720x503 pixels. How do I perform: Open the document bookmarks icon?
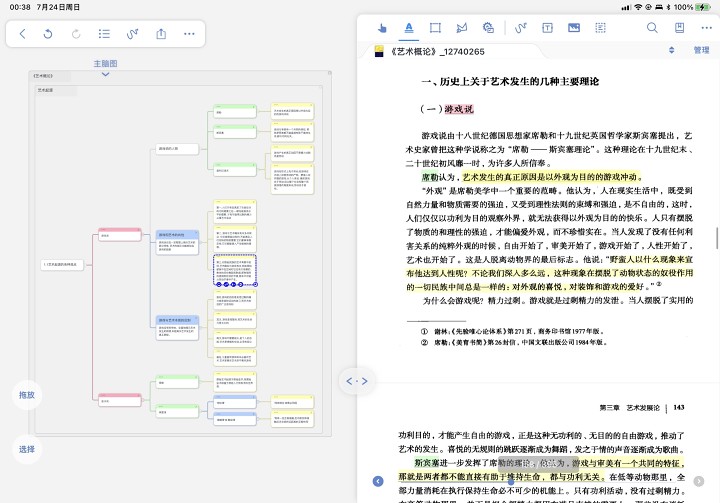pyautogui.click(x=680, y=28)
